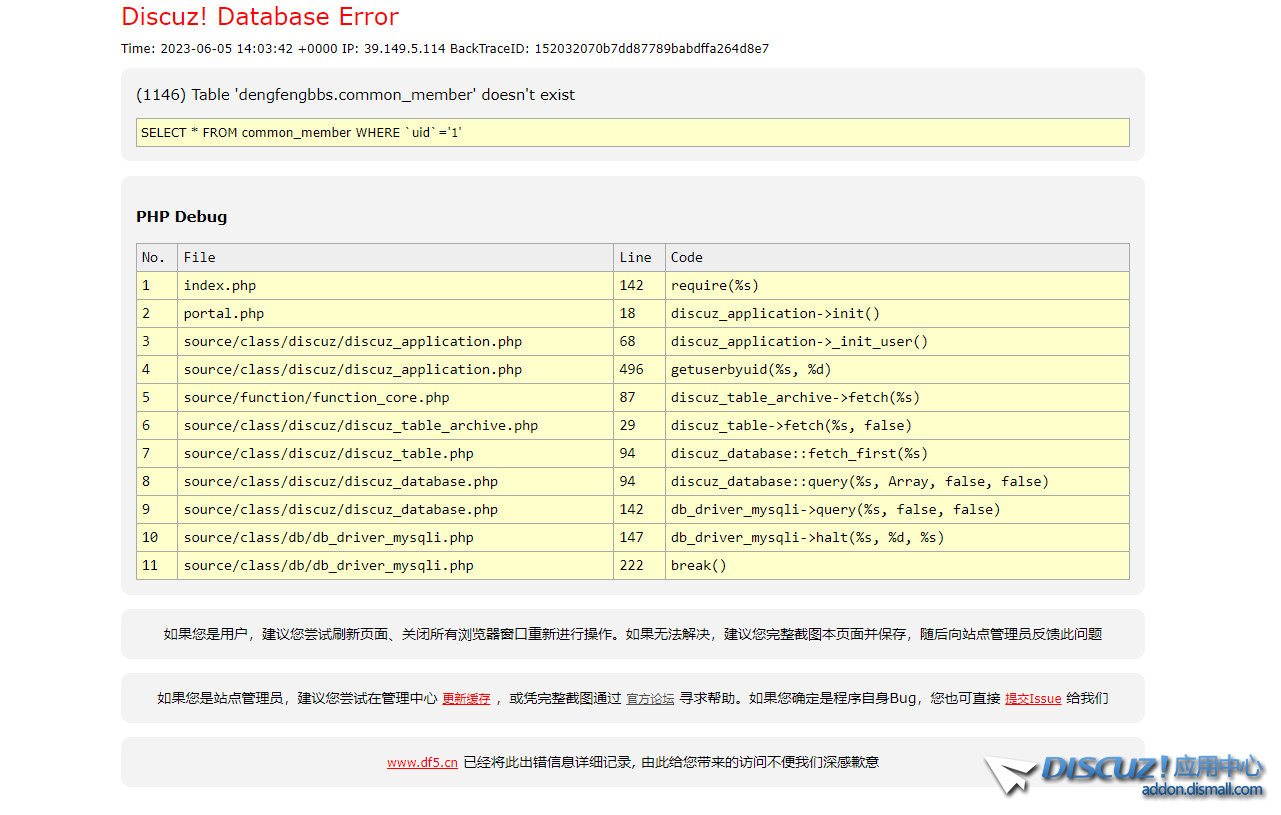Click the discuz_table_archive.php file cell
1281x815 pixels.
point(361,426)
